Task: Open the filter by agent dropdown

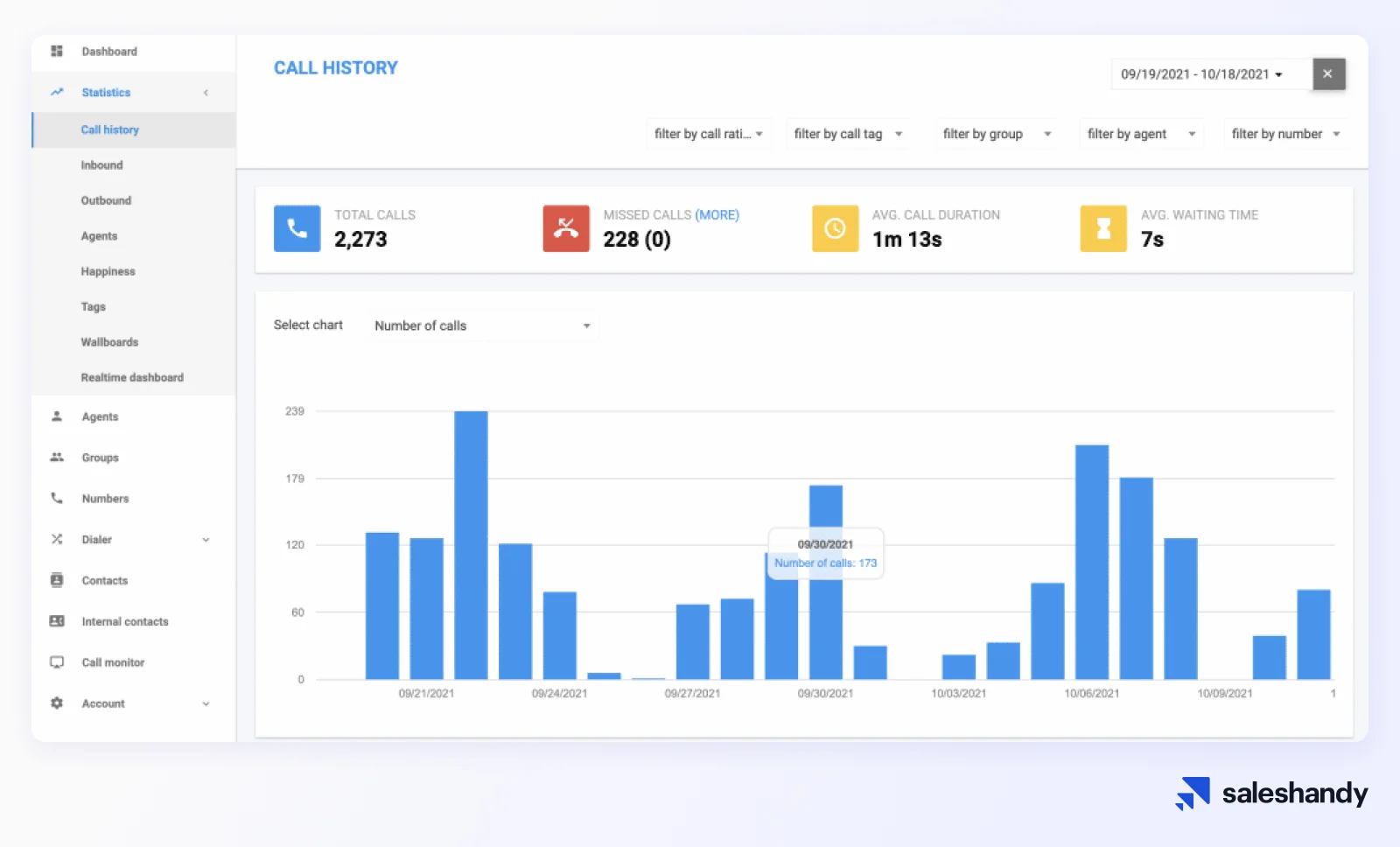Action: point(1141,134)
